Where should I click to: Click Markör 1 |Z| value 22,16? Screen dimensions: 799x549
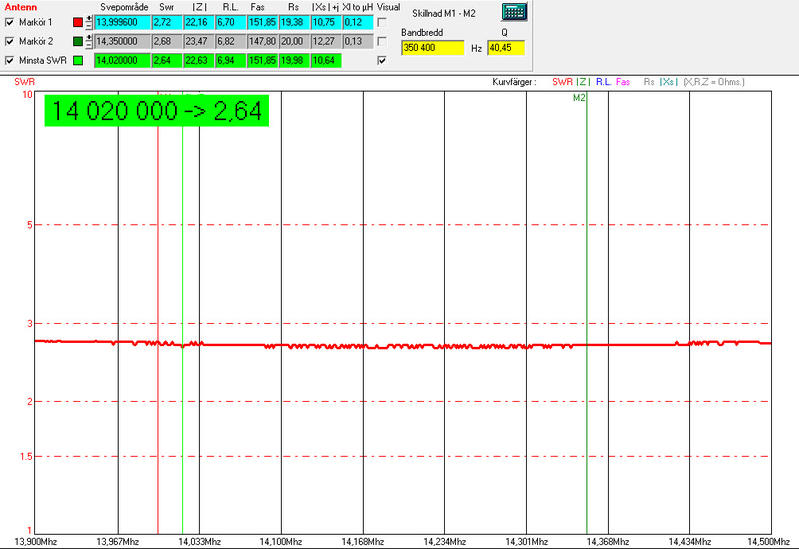pos(199,22)
